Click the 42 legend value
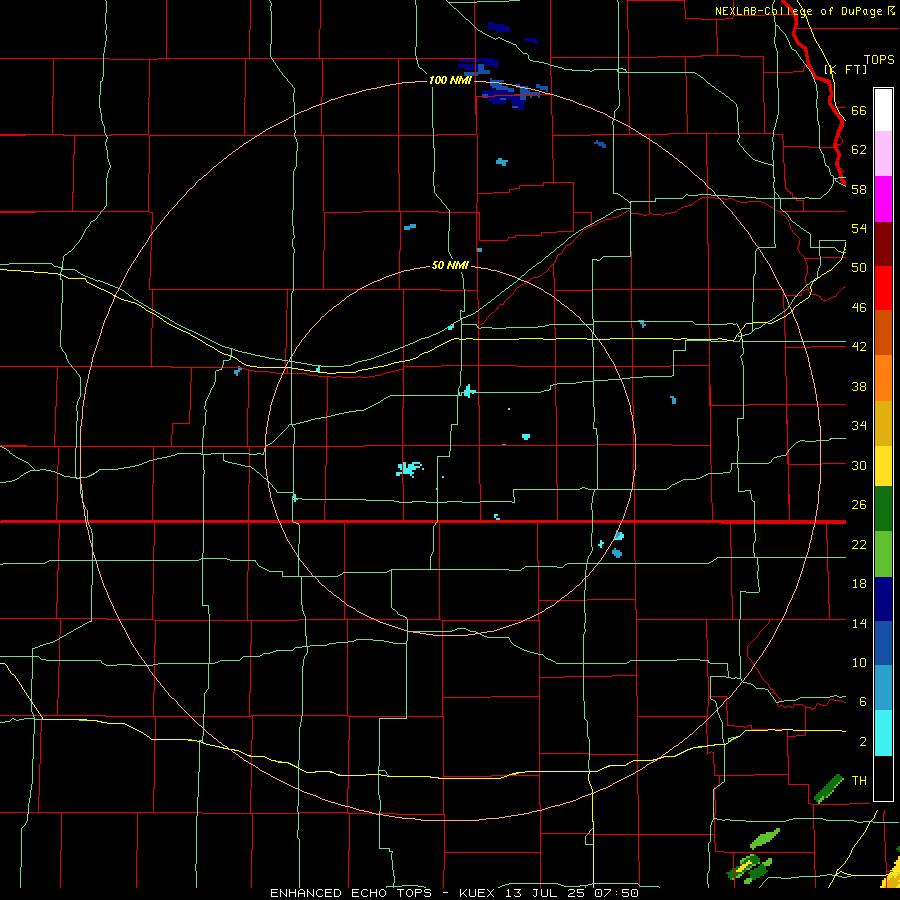Viewport: 900px width, 900px height. [859, 346]
